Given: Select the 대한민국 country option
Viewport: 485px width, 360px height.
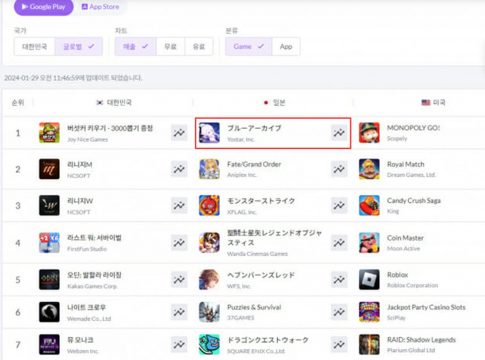Looking at the screenshot, I should (34, 46).
